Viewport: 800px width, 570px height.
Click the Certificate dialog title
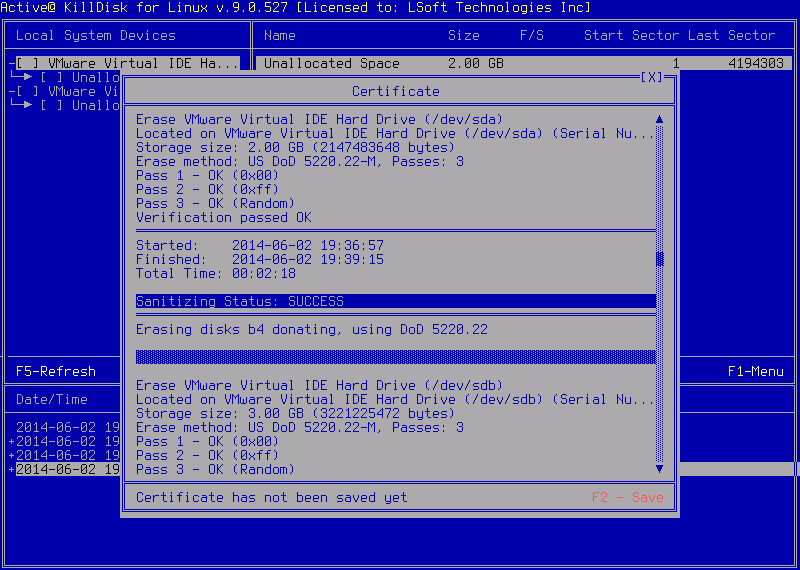pos(395,91)
